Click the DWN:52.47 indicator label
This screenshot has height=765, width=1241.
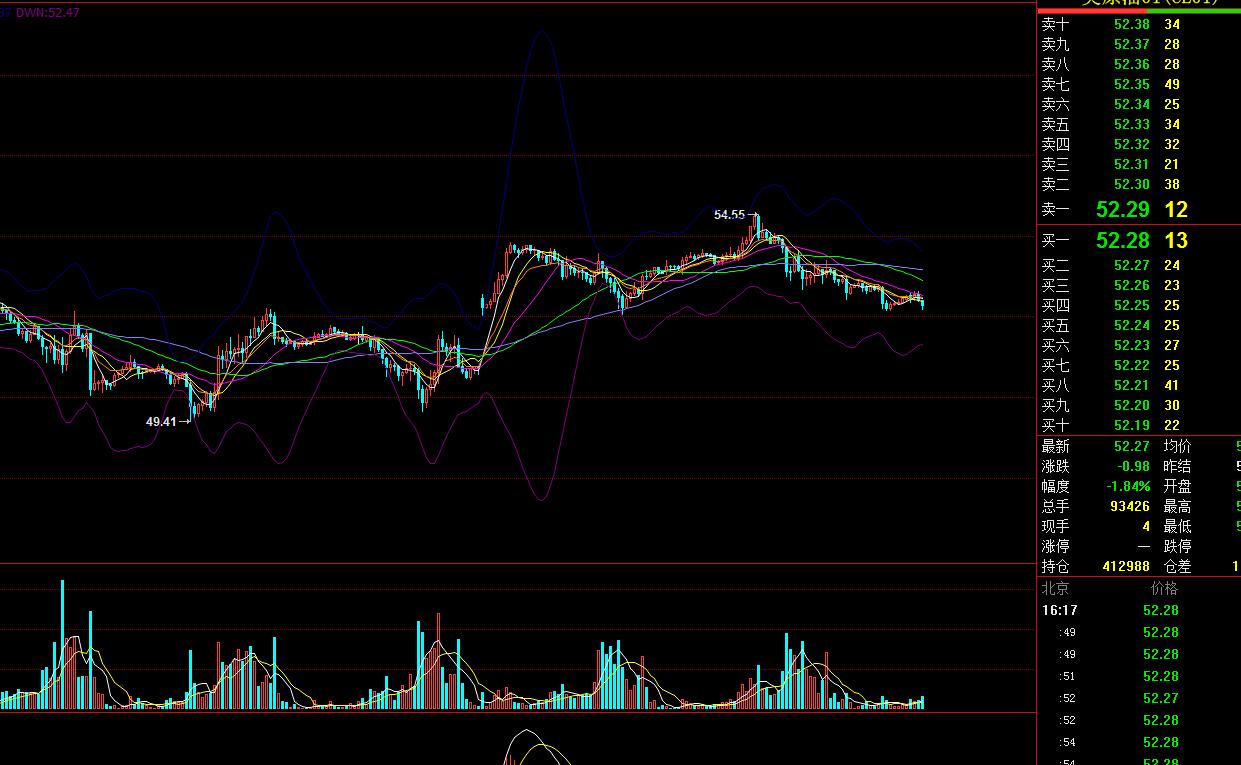[48, 13]
